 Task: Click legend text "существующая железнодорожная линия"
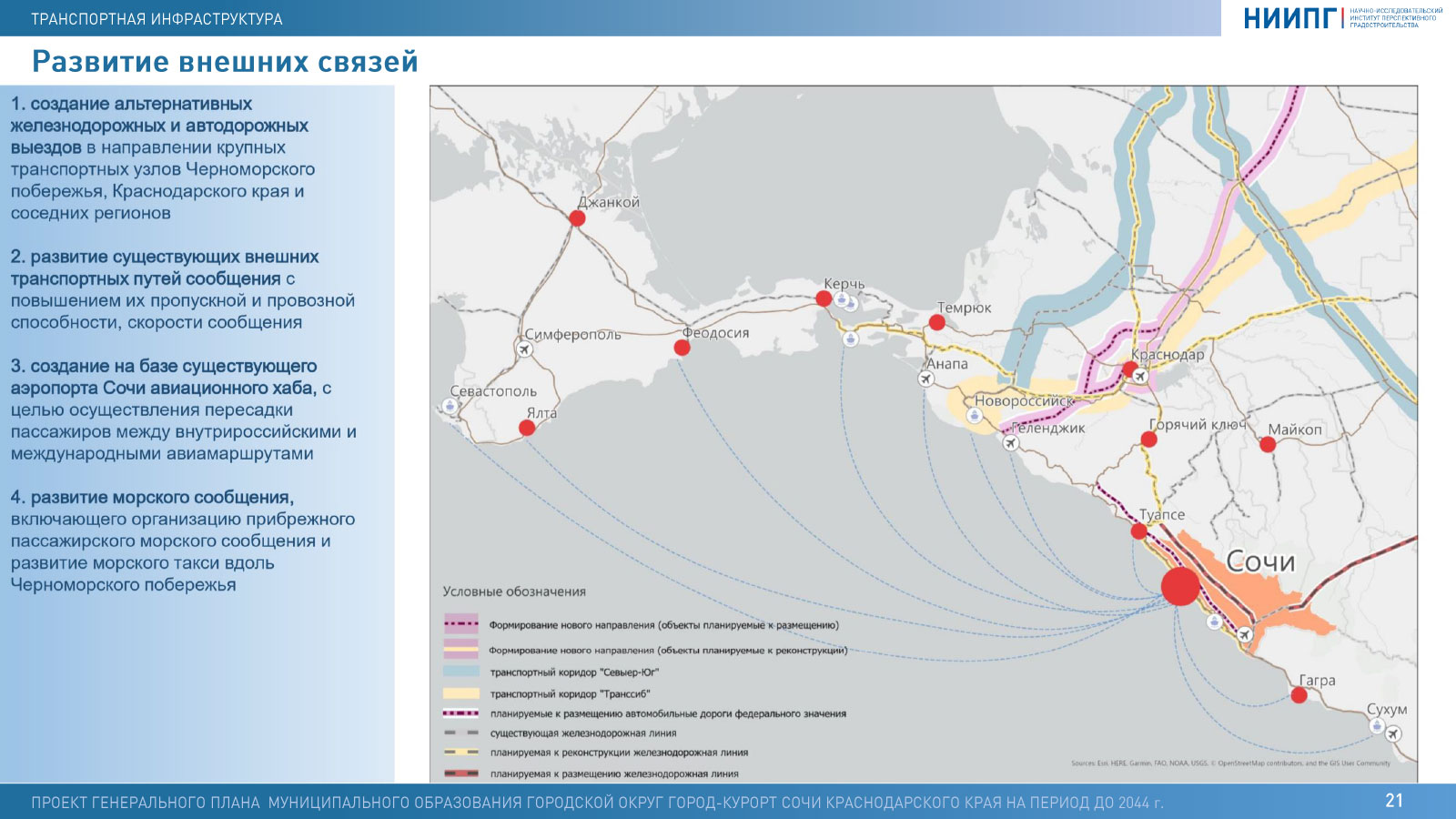[583, 733]
